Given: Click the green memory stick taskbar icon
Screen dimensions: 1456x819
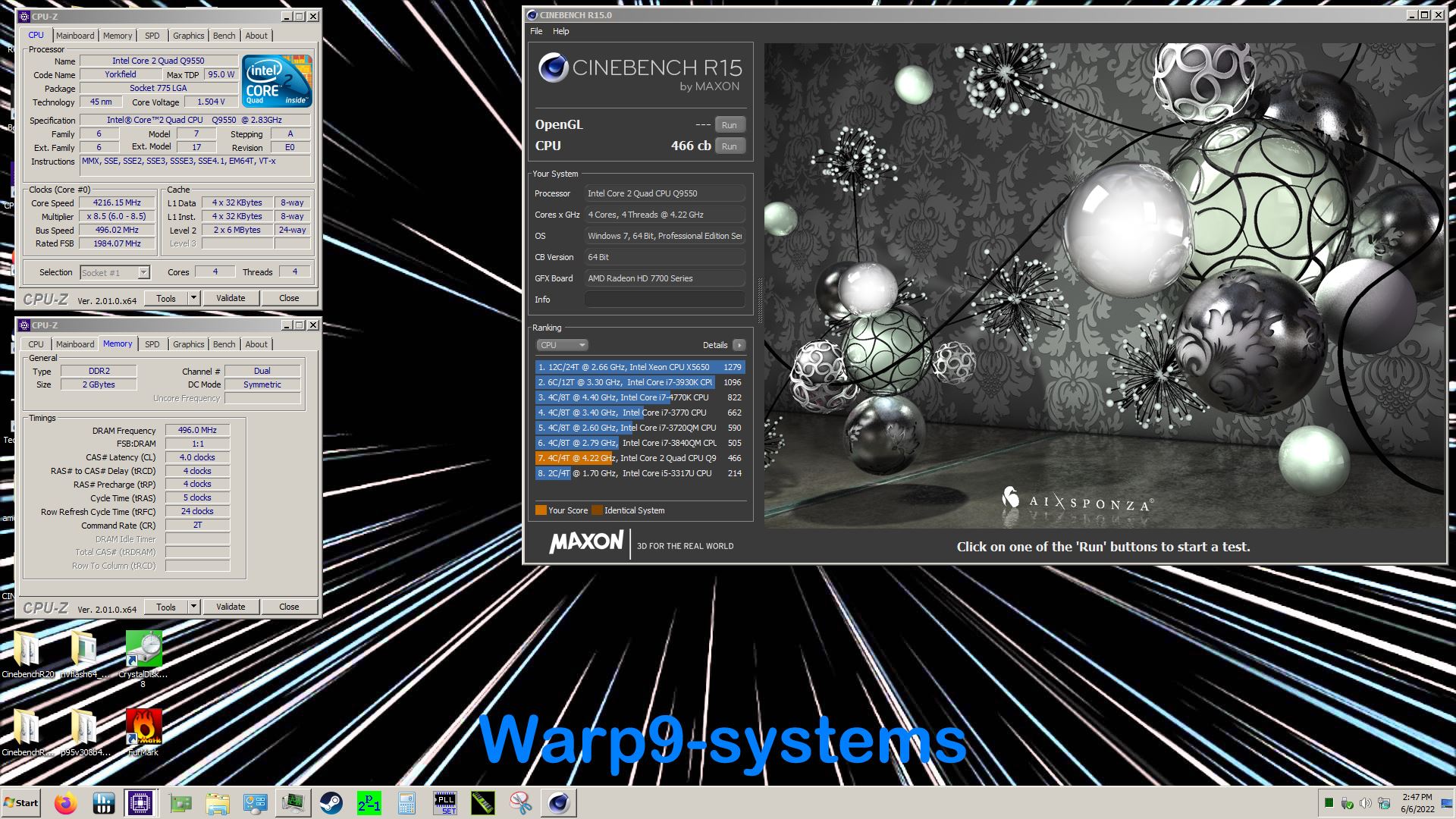Looking at the screenshot, I should [x=482, y=803].
